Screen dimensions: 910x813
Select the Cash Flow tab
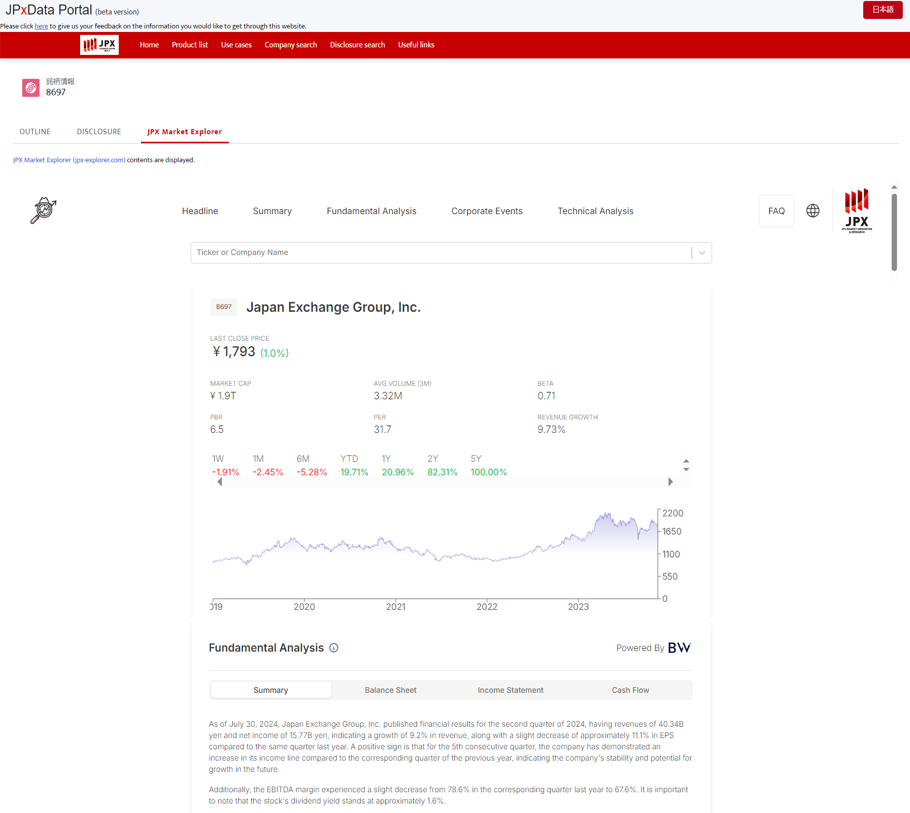tap(630, 690)
